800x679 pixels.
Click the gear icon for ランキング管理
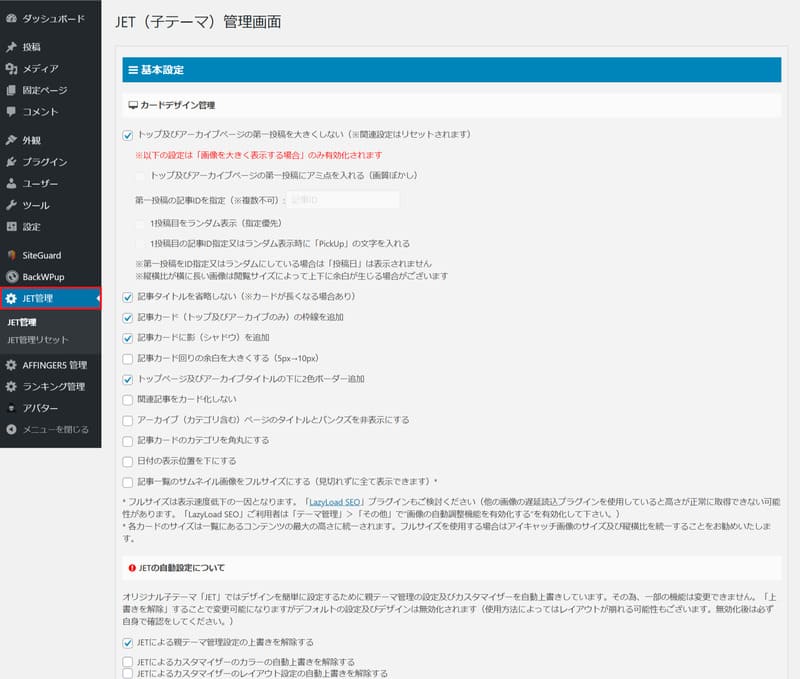click(11, 386)
